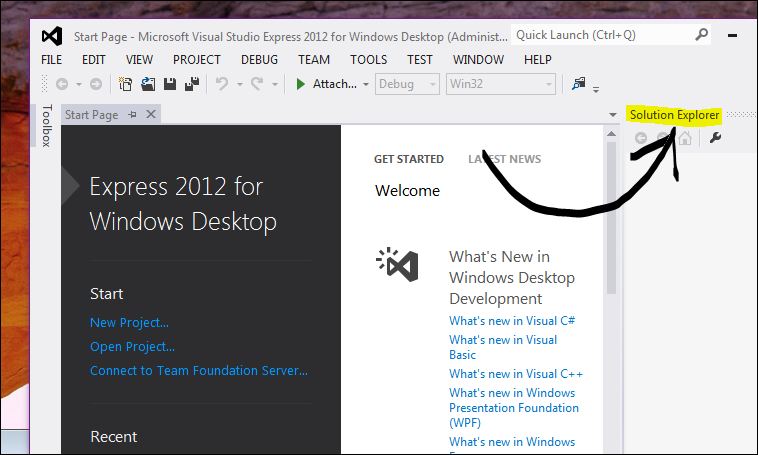Click the Find in Files toolbar icon
The width and height of the screenshot is (758, 455).
(x=579, y=84)
